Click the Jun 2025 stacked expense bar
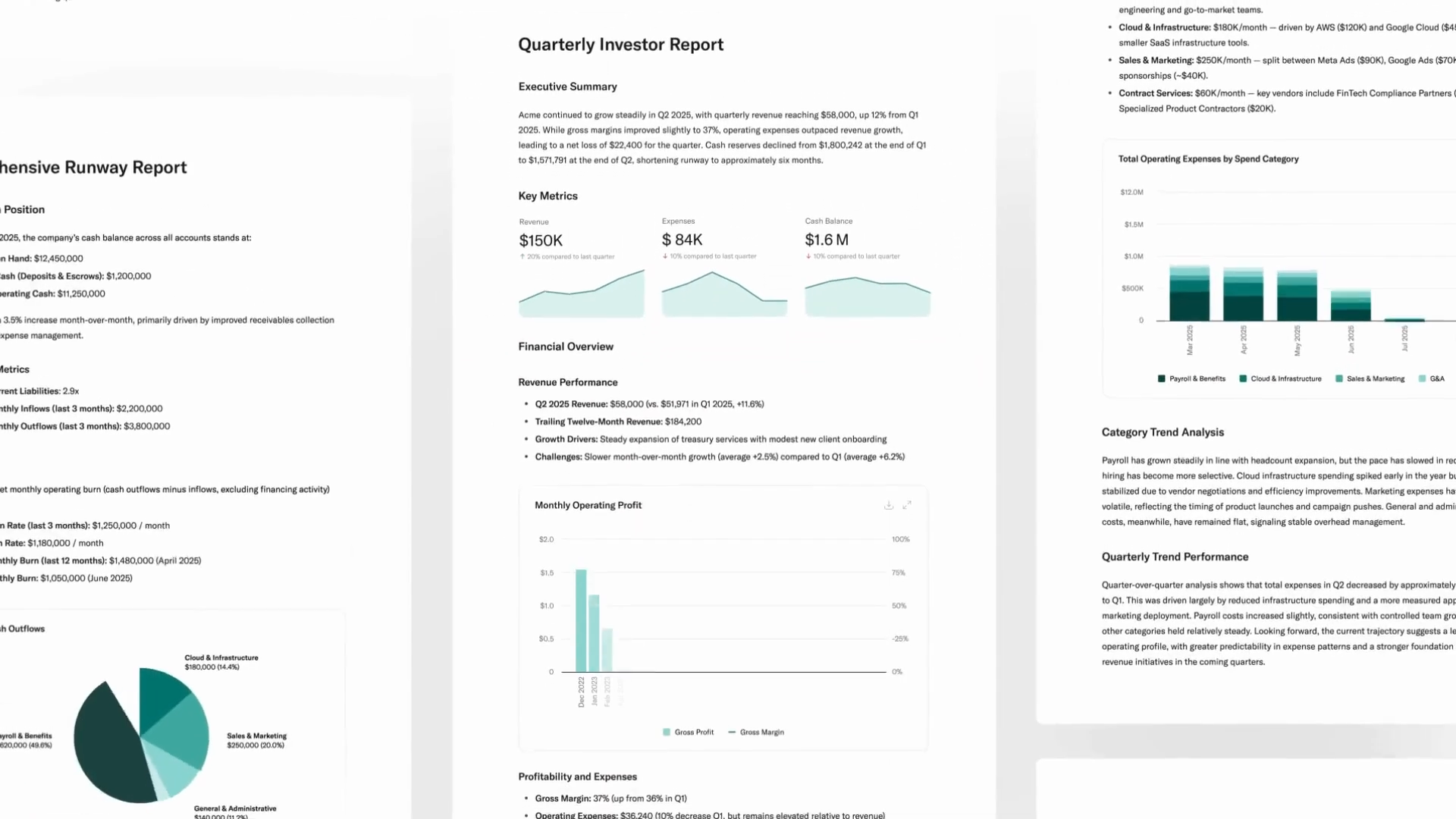 [x=1351, y=306]
